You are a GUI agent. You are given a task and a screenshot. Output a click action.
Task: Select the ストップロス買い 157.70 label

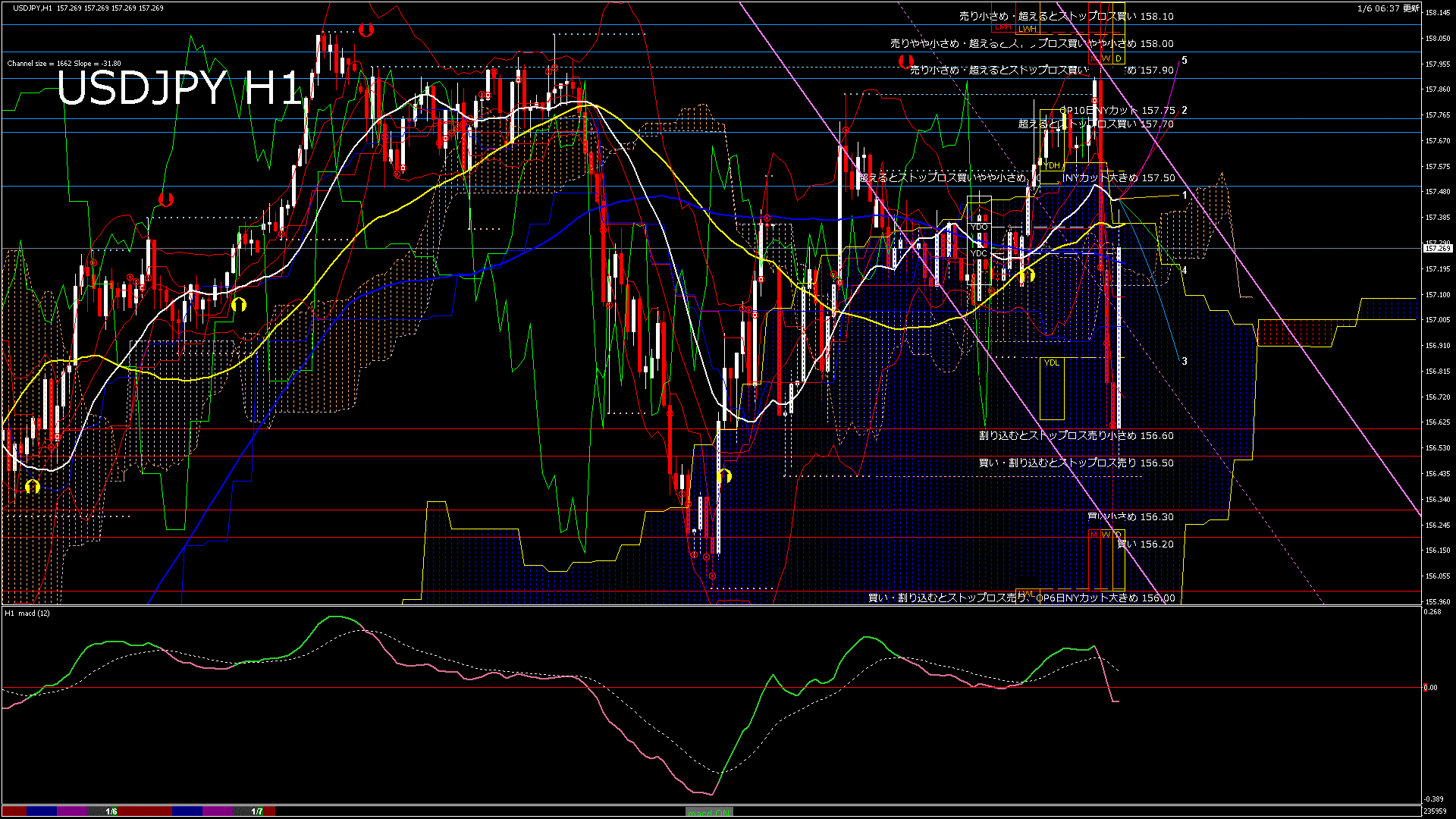(1096, 124)
